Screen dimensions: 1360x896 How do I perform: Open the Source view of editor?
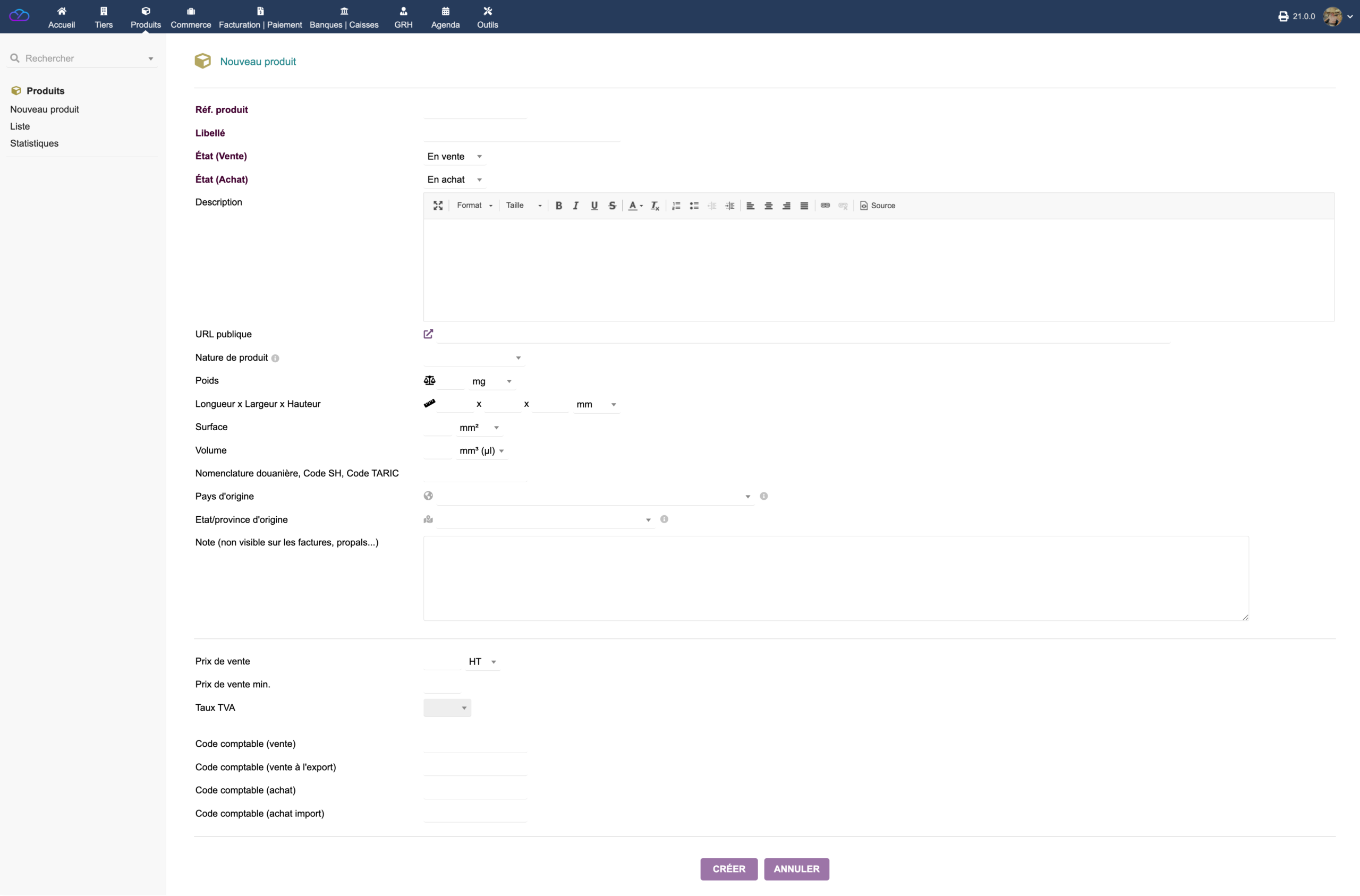[x=877, y=206]
